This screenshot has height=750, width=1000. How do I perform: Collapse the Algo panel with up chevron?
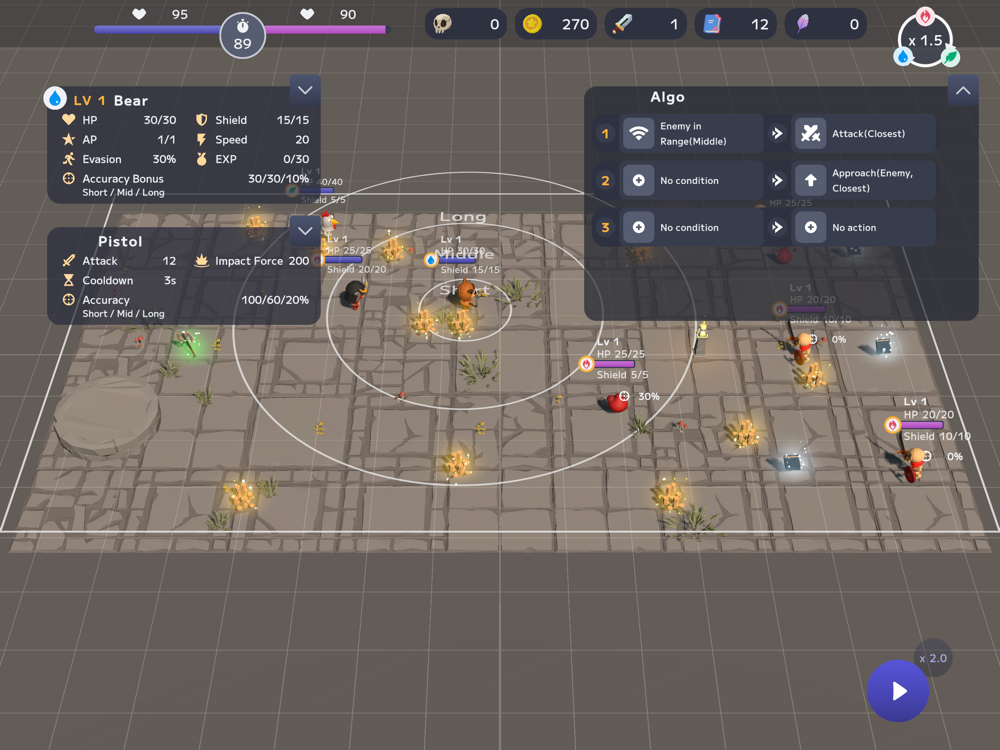pos(963,91)
